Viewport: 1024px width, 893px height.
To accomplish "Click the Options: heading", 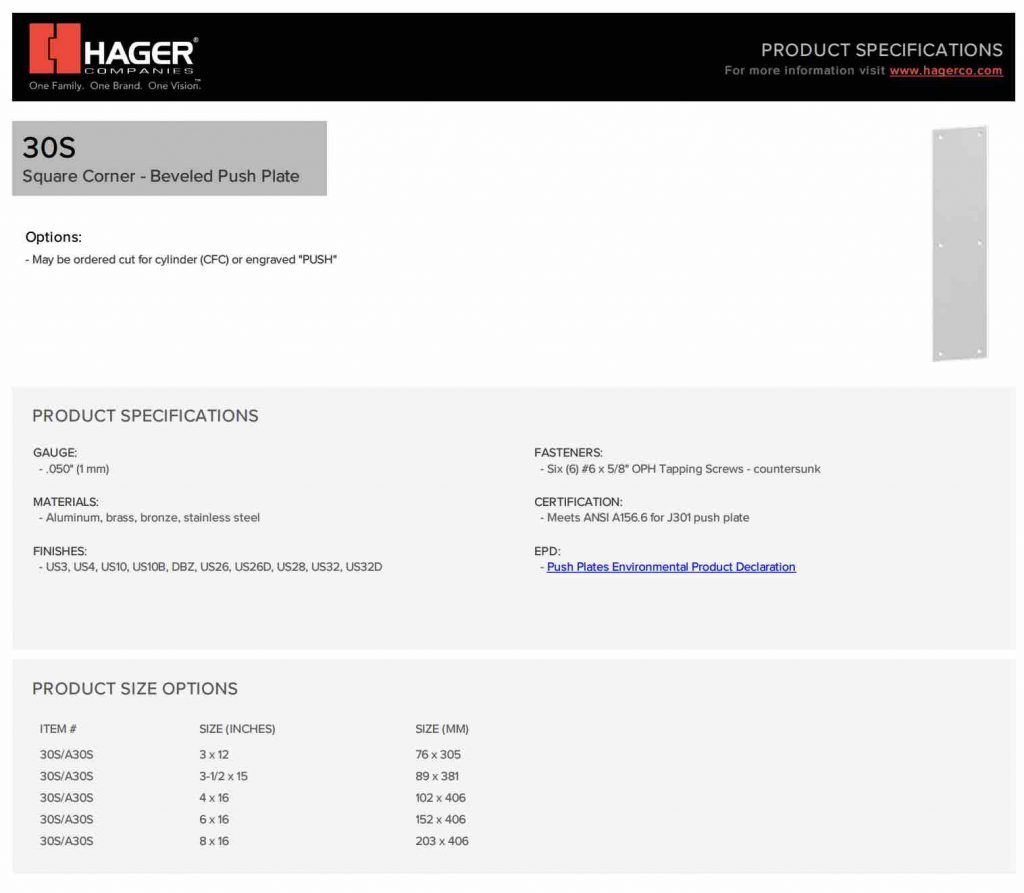I will coord(54,237).
